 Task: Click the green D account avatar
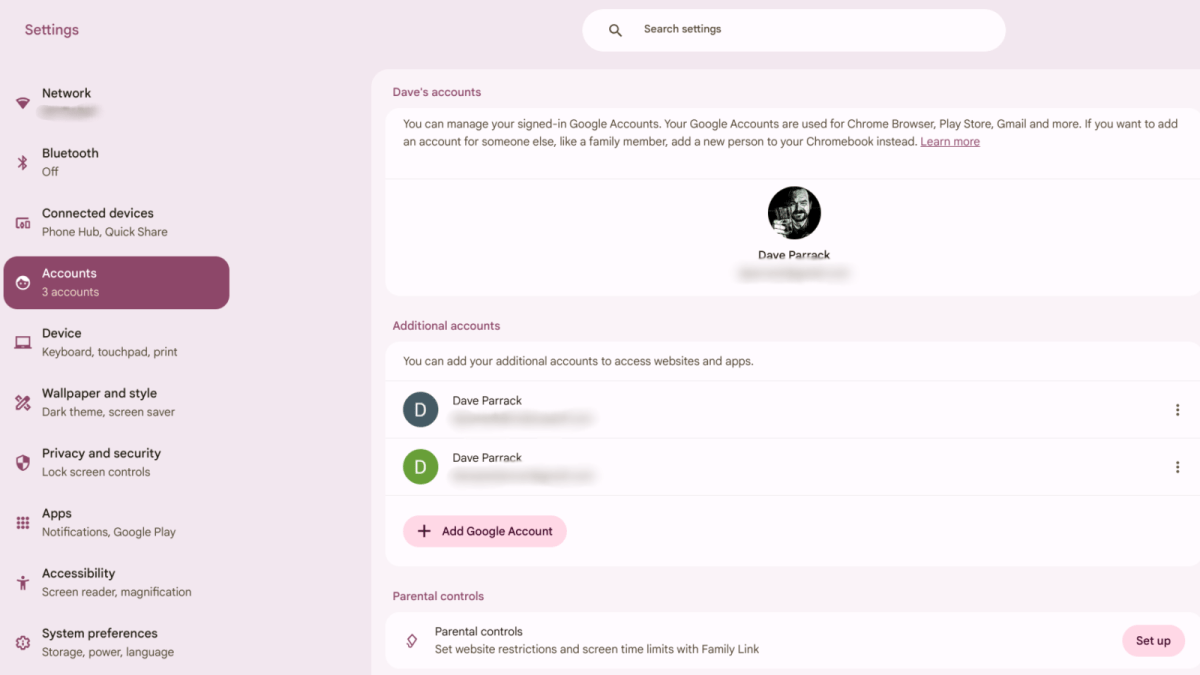tap(420, 467)
